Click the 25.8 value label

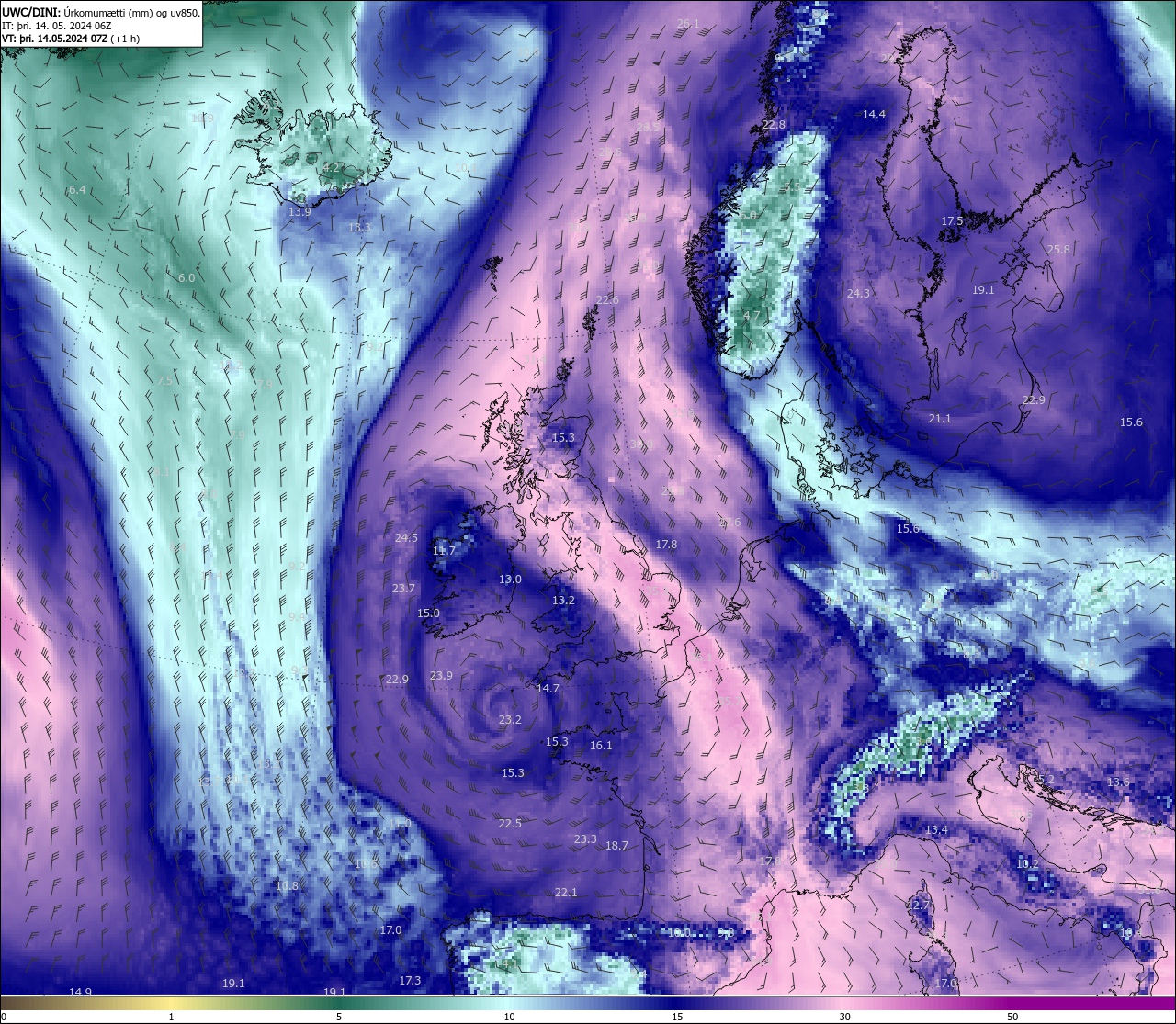point(1058,249)
